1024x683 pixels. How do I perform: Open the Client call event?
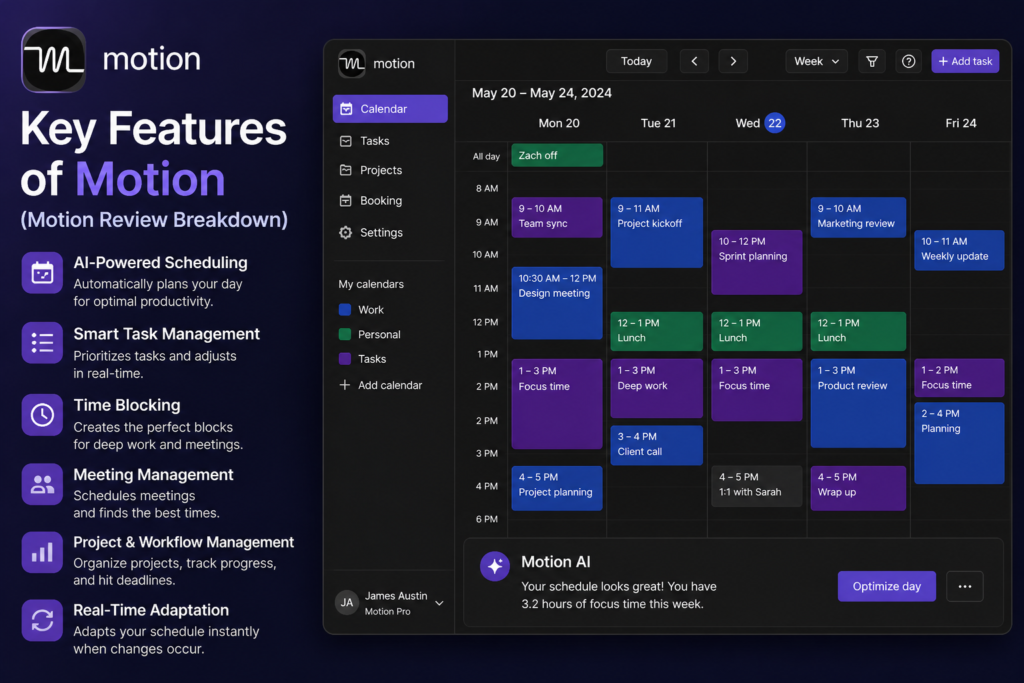[x=656, y=445]
